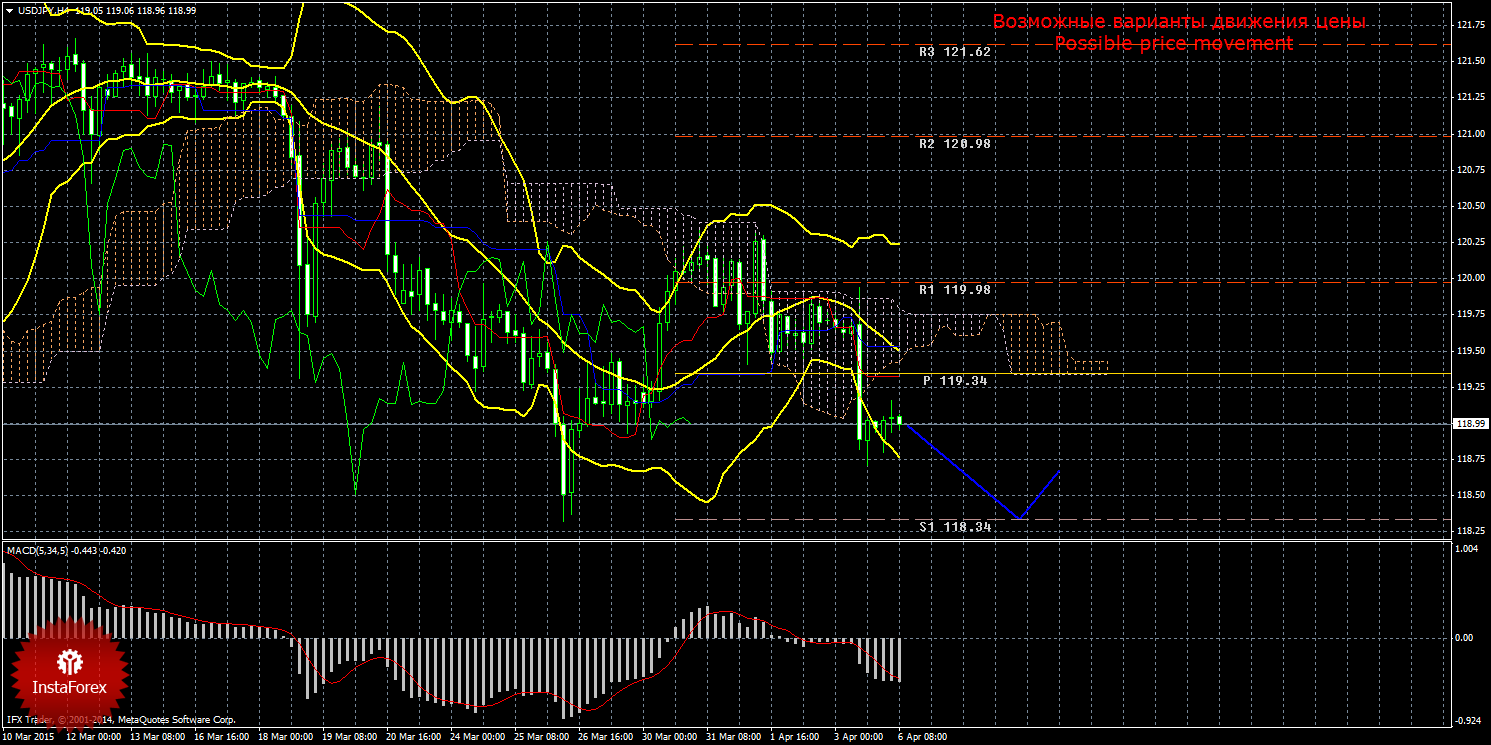Click the 6 Apr 08:00 time label
Screen dimensions: 1491x745
(x=920, y=737)
